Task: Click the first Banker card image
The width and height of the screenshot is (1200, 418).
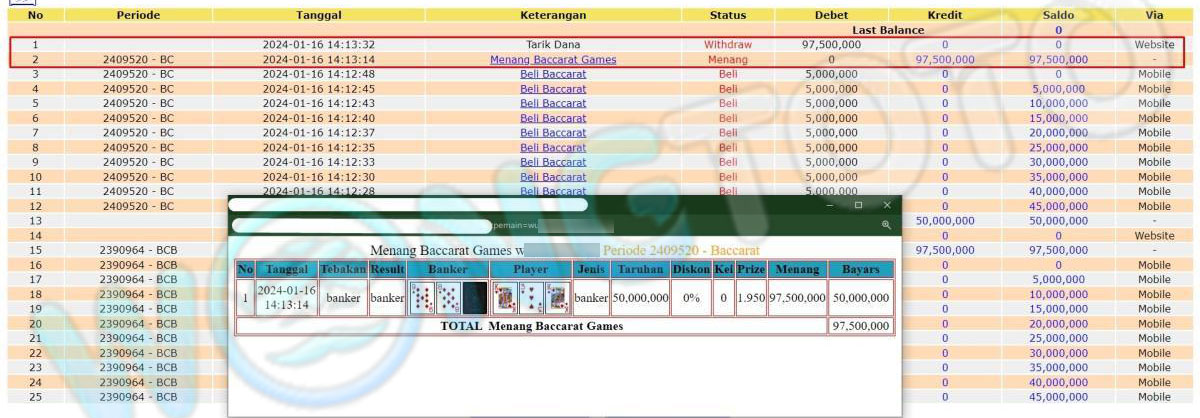Action: (x=422, y=297)
